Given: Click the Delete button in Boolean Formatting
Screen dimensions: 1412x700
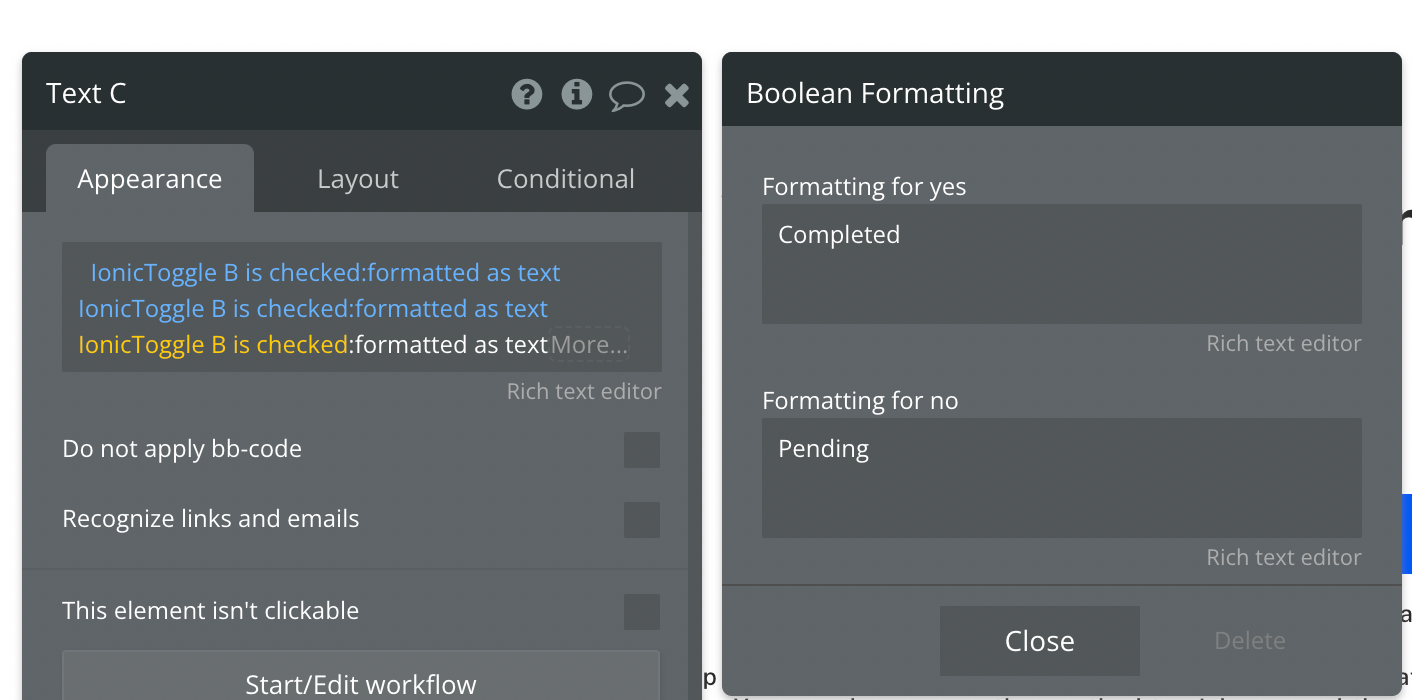Looking at the screenshot, I should 1250,641.
